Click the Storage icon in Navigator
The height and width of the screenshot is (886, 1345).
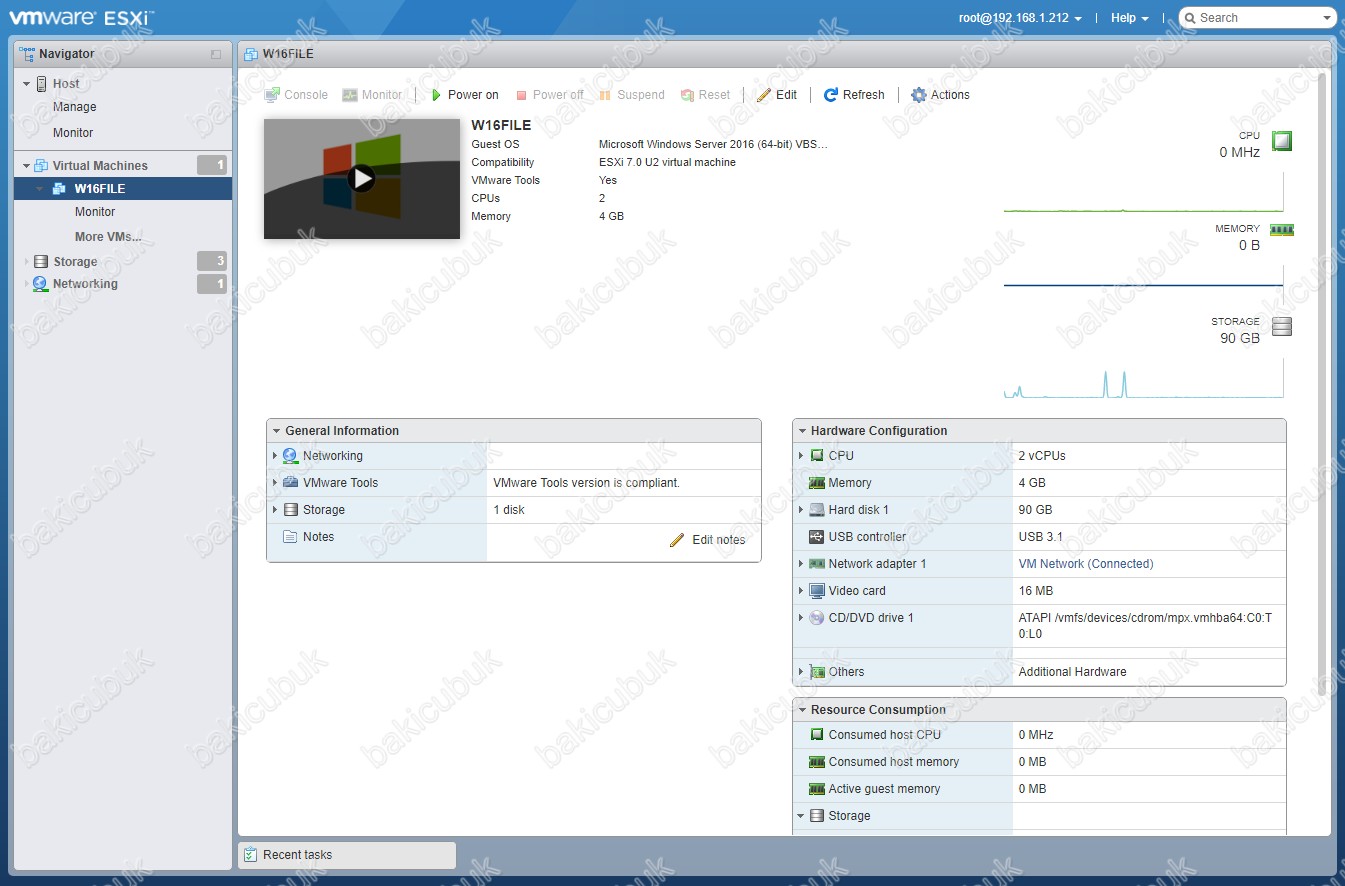(x=41, y=262)
